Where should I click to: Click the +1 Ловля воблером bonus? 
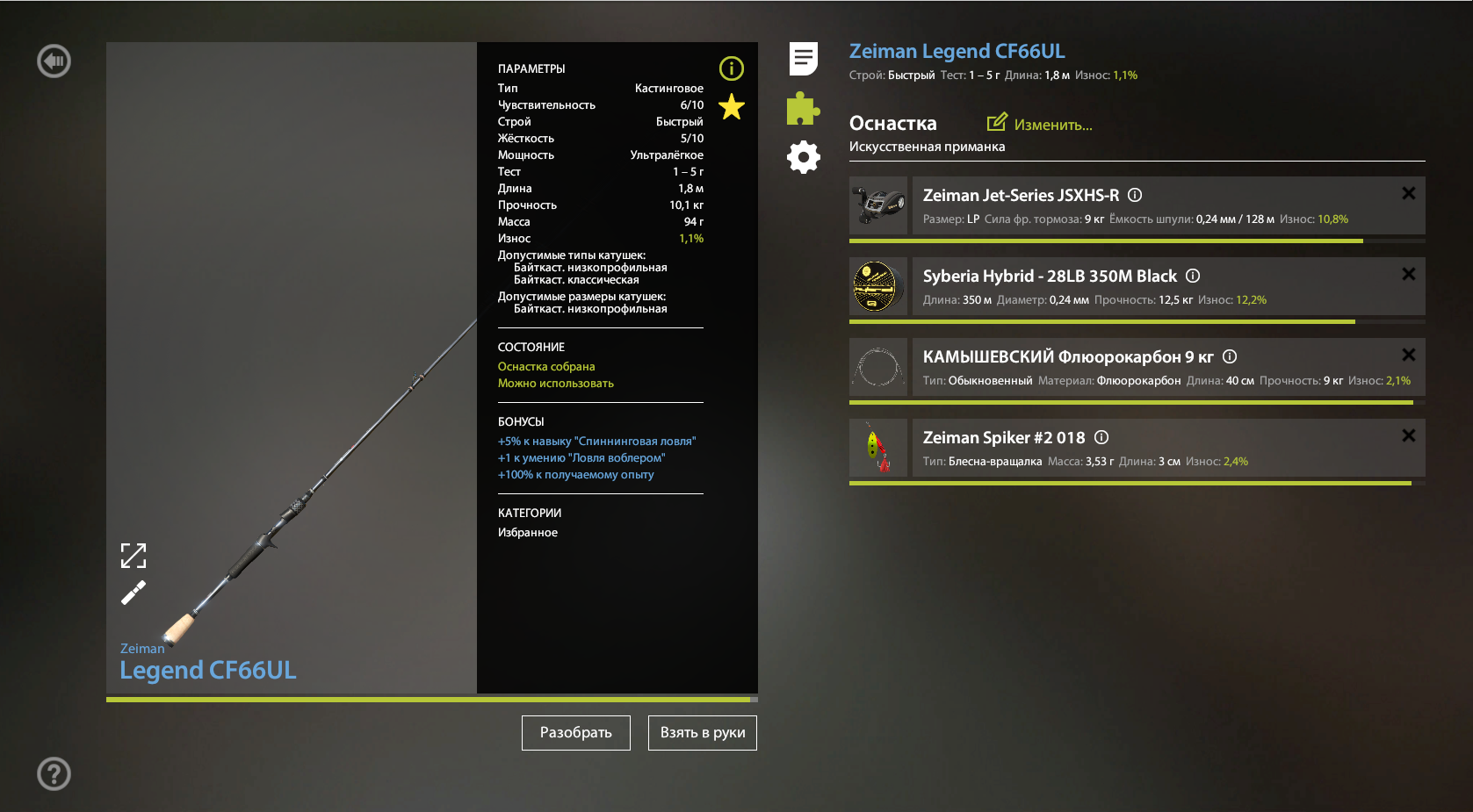tap(581, 457)
